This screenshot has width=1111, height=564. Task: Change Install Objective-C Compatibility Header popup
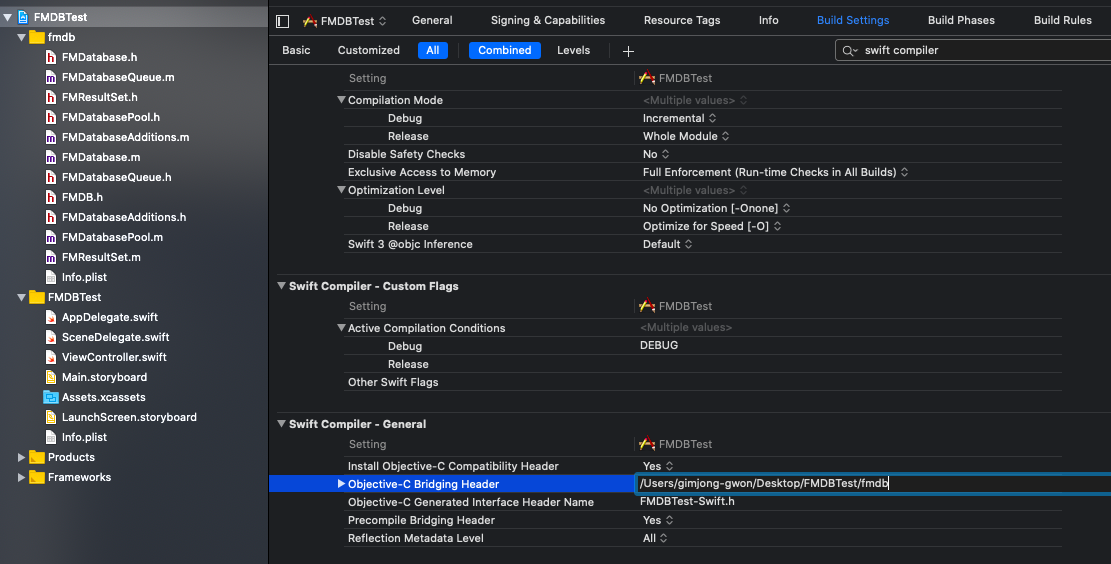tap(658, 466)
